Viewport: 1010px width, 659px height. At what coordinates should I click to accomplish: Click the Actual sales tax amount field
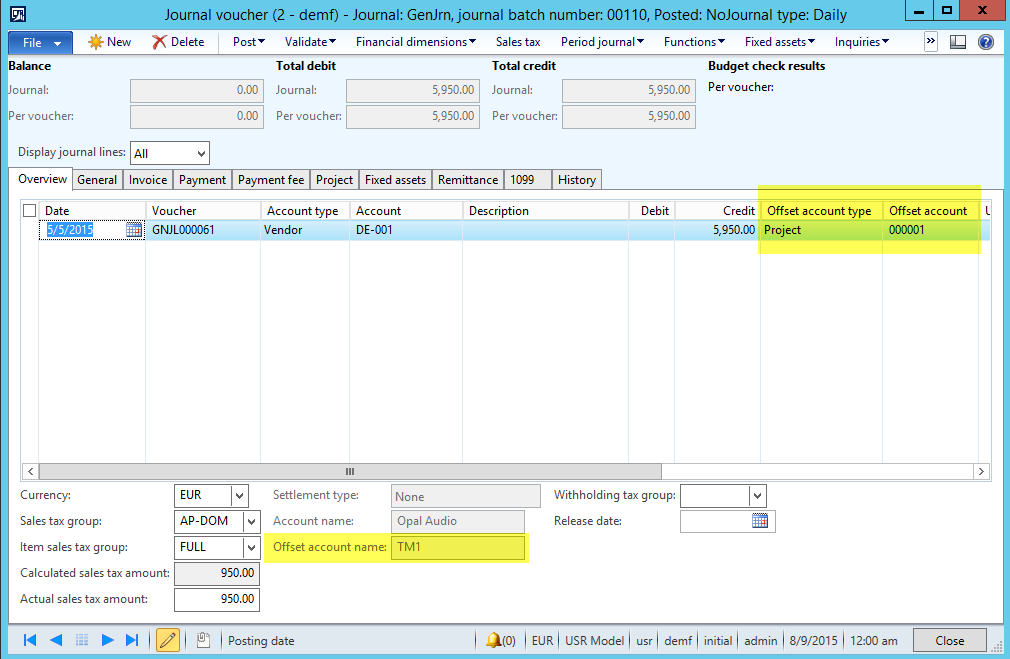pyautogui.click(x=216, y=599)
